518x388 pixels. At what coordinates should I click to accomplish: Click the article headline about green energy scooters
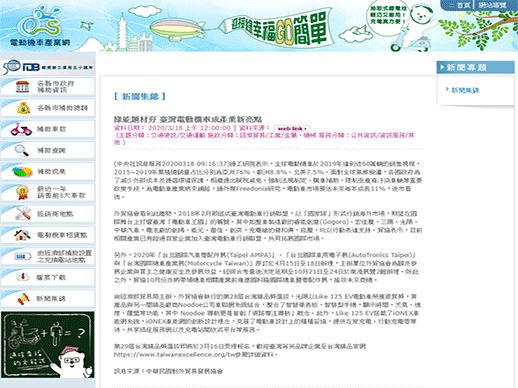pos(188,119)
